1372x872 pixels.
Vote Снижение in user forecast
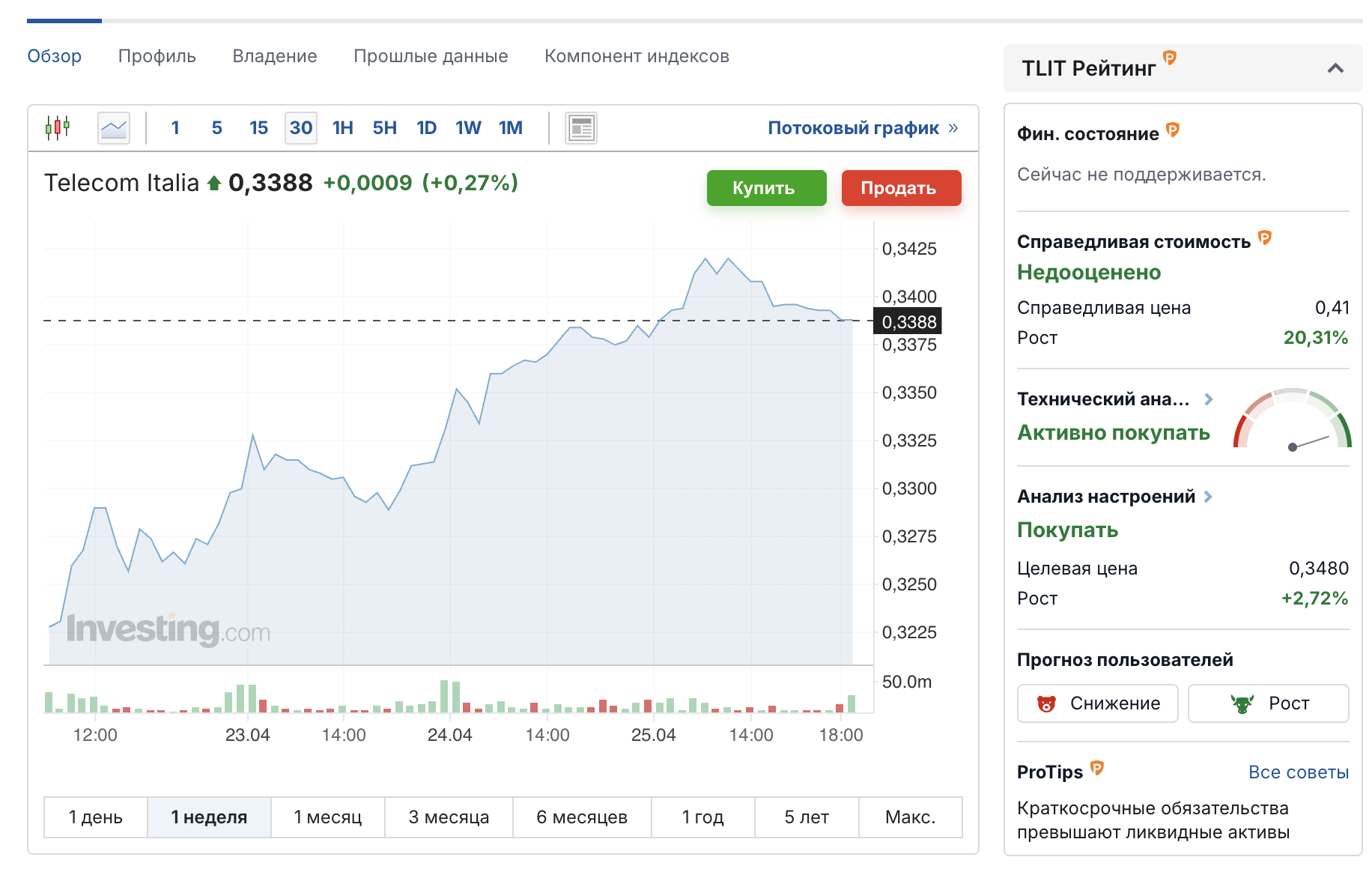click(x=1097, y=703)
